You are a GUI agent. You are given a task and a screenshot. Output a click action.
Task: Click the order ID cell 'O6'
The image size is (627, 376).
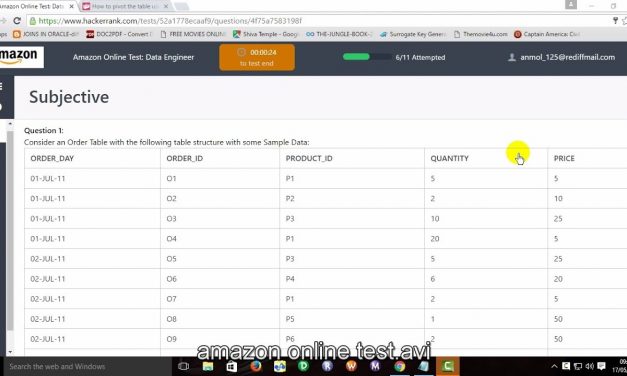pos(171,279)
